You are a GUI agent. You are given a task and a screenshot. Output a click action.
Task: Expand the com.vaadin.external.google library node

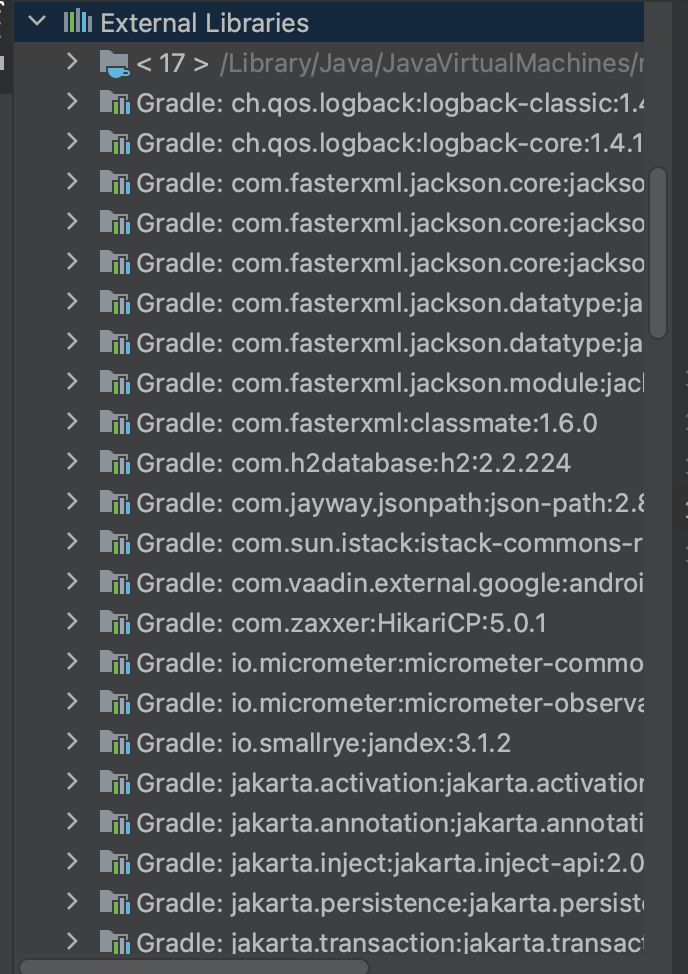72,581
